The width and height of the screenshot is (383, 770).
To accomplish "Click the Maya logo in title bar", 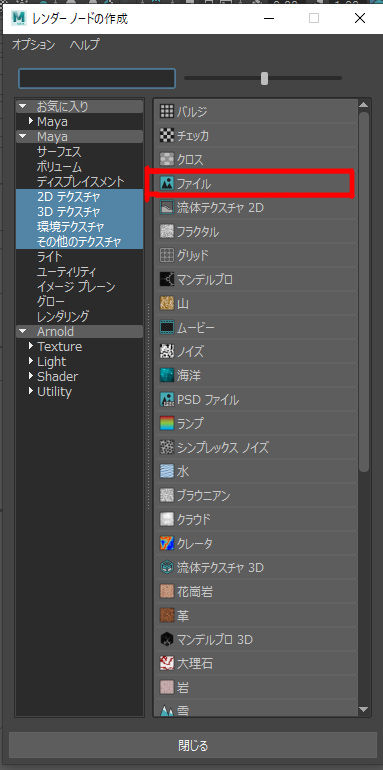I will (x=19, y=18).
